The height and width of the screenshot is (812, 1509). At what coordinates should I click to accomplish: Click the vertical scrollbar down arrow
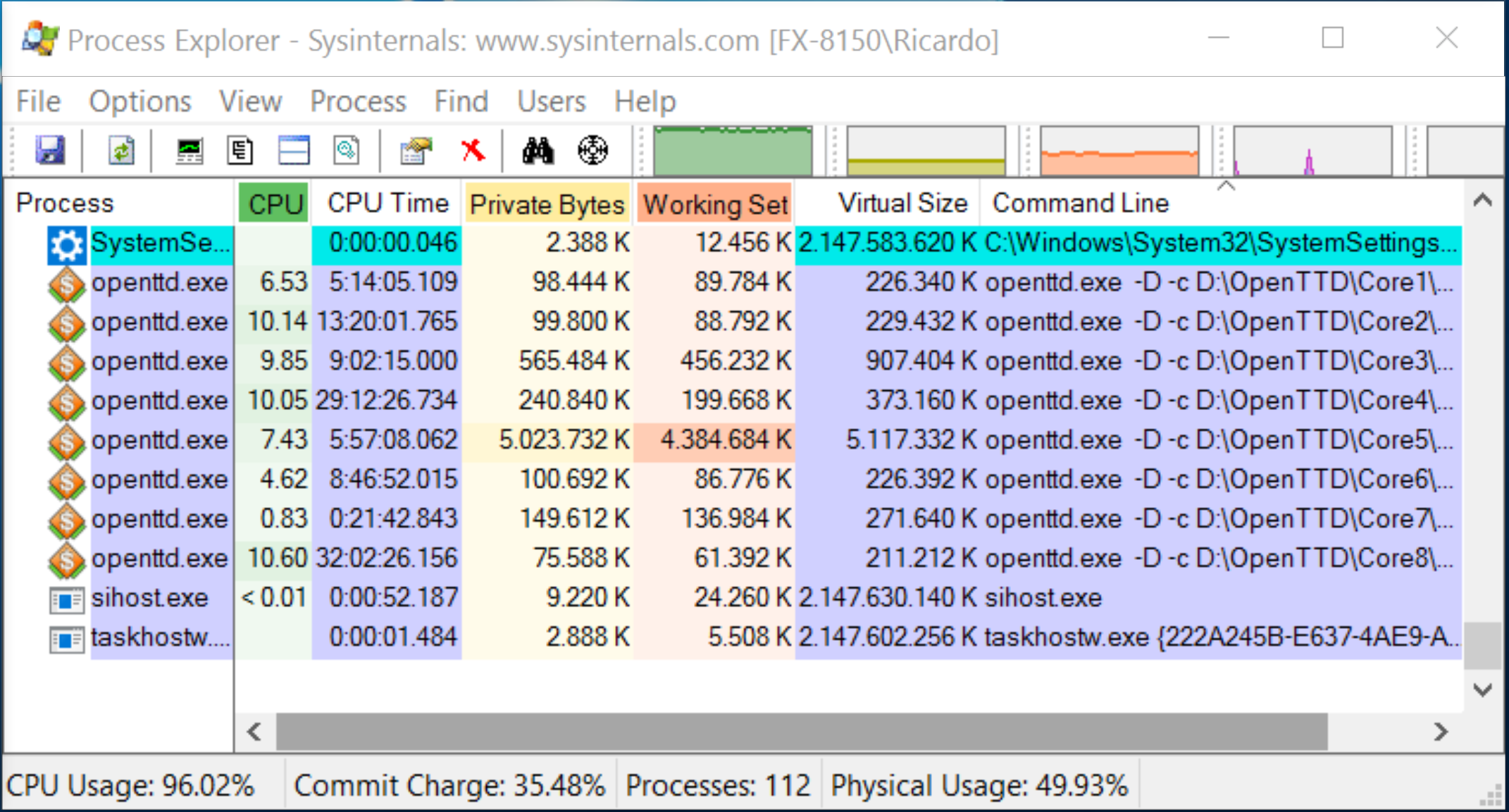(1482, 689)
